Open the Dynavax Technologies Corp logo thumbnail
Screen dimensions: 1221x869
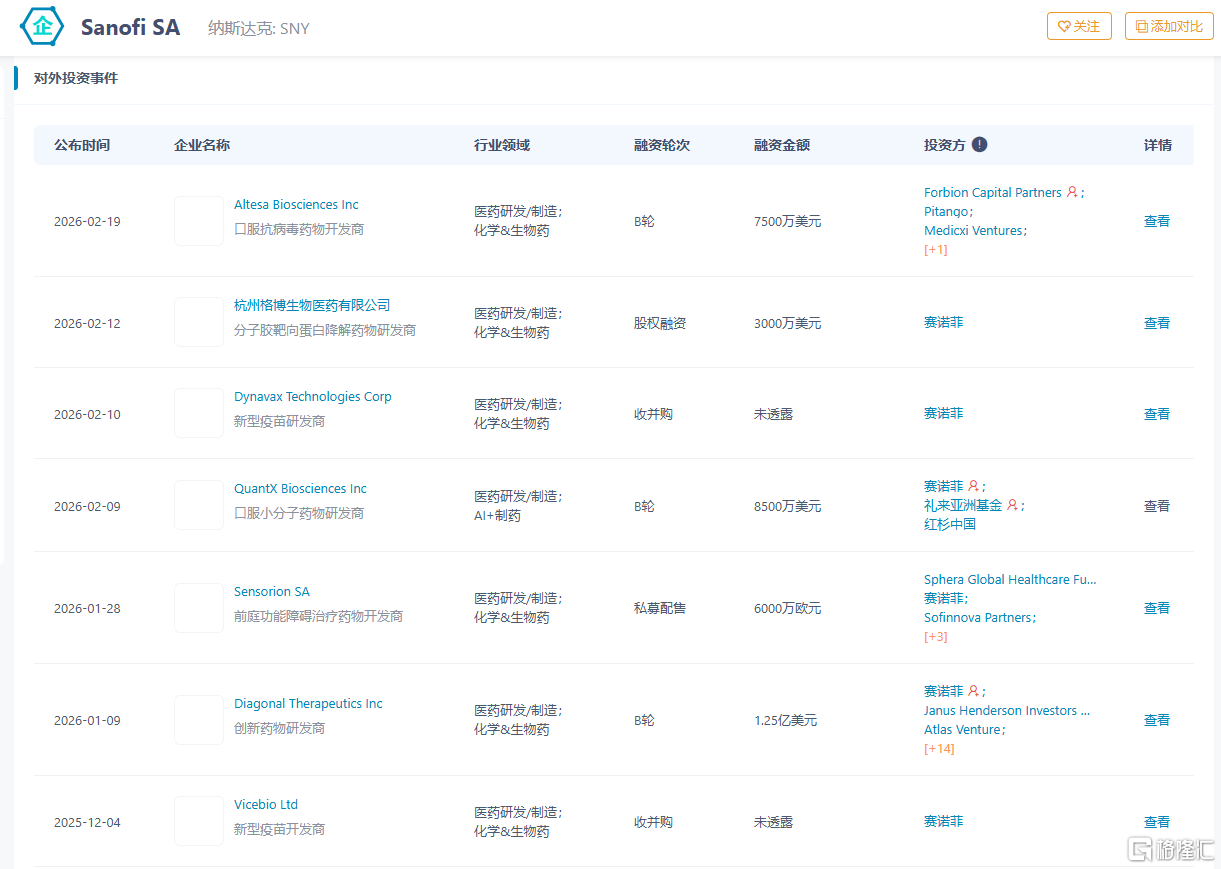point(199,413)
